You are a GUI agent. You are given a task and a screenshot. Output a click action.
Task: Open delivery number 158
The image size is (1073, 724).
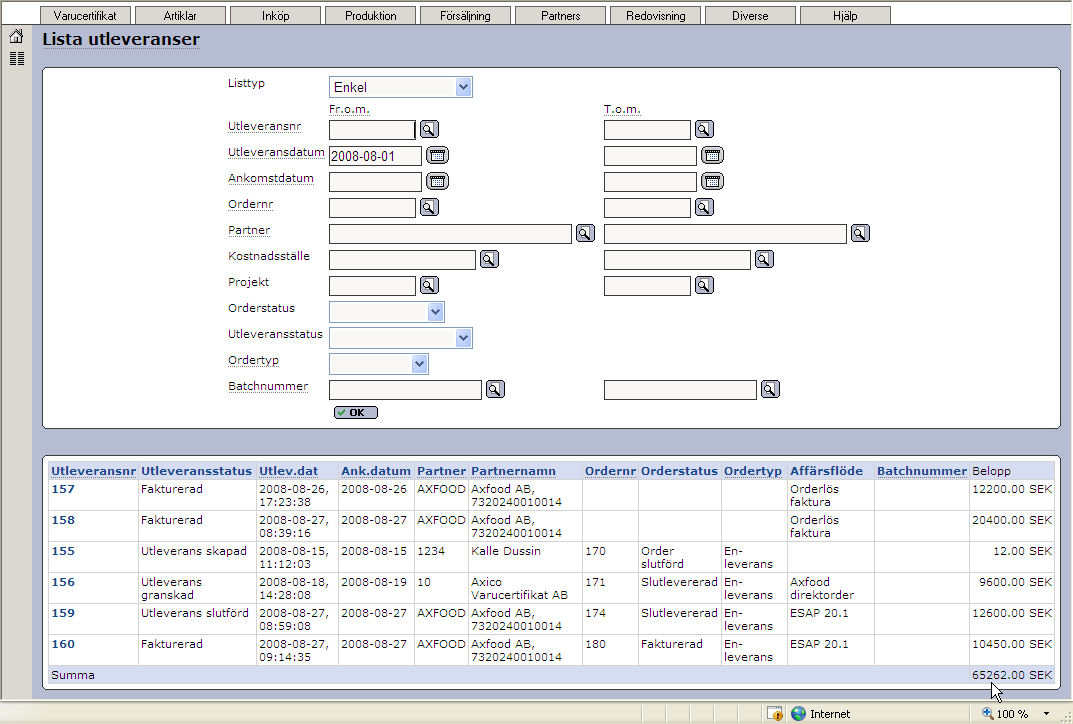click(x=63, y=520)
